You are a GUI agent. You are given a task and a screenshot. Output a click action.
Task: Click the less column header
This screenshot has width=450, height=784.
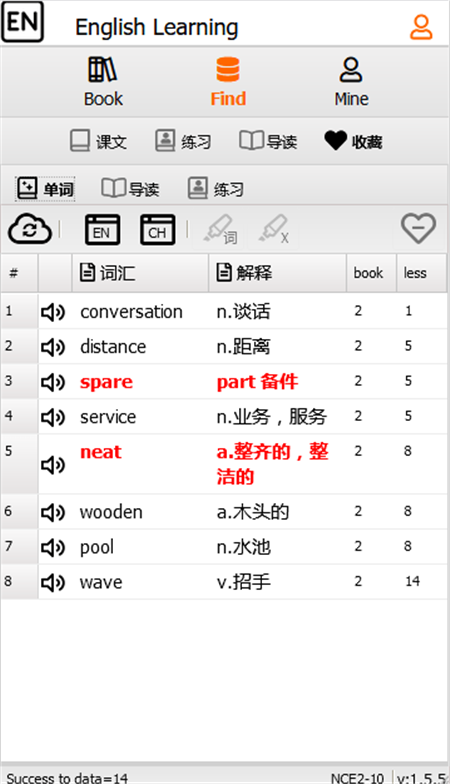[422, 273]
